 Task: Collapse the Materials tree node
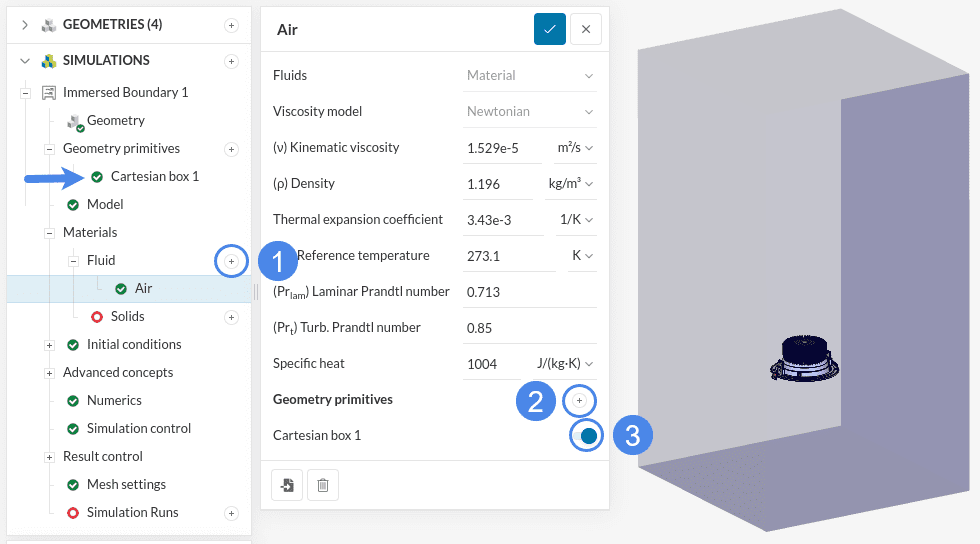click(x=49, y=233)
